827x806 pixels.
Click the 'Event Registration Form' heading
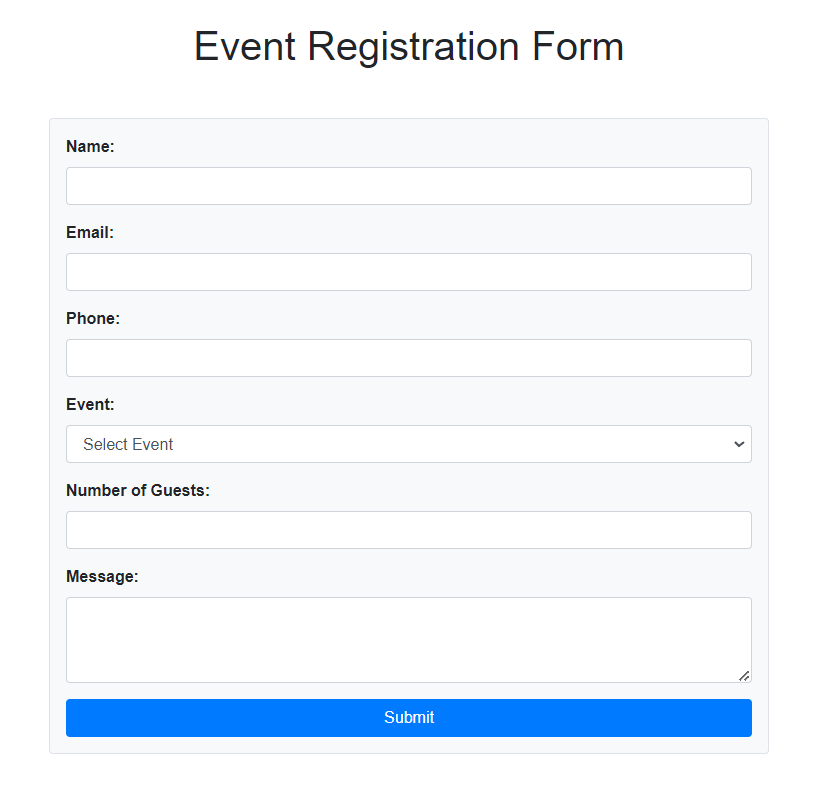(409, 46)
